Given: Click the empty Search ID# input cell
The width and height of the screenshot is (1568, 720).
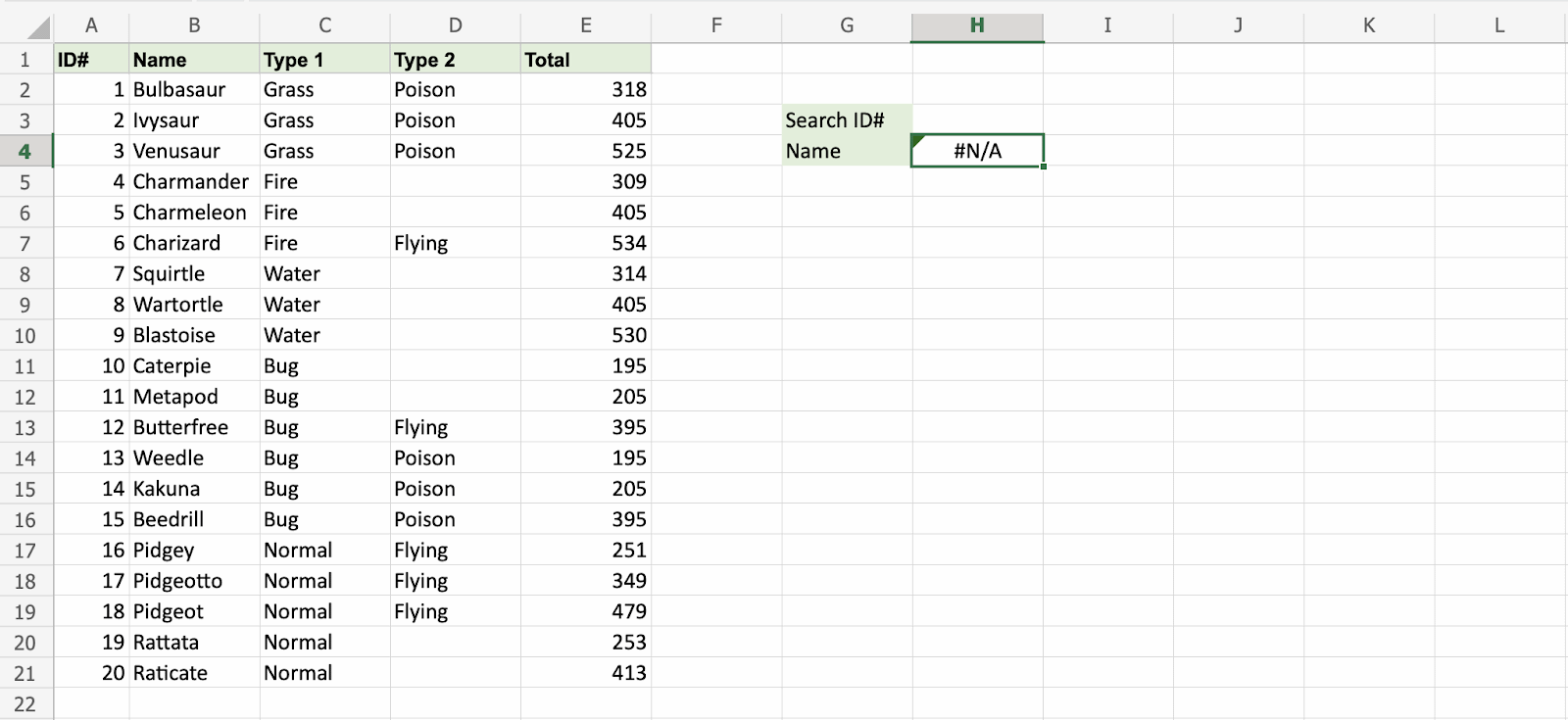Looking at the screenshot, I should coord(977,120).
